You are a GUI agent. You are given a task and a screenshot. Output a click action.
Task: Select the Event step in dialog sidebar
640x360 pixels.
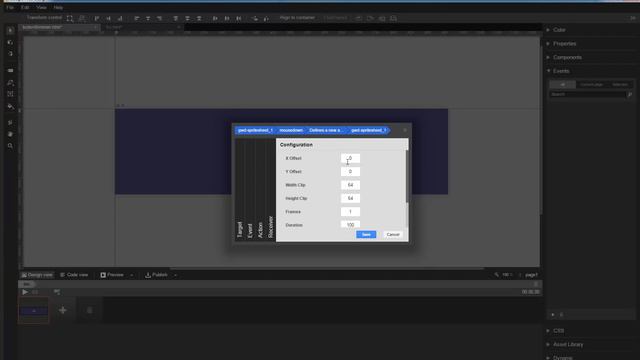click(x=250, y=190)
